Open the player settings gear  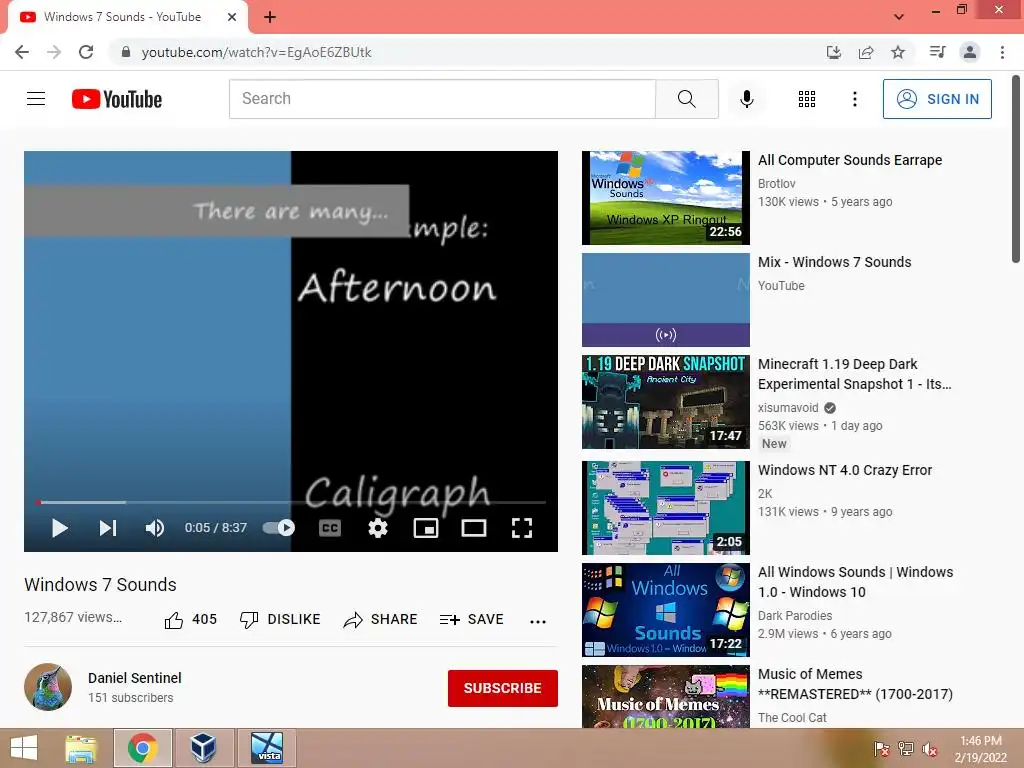click(x=377, y=528)
